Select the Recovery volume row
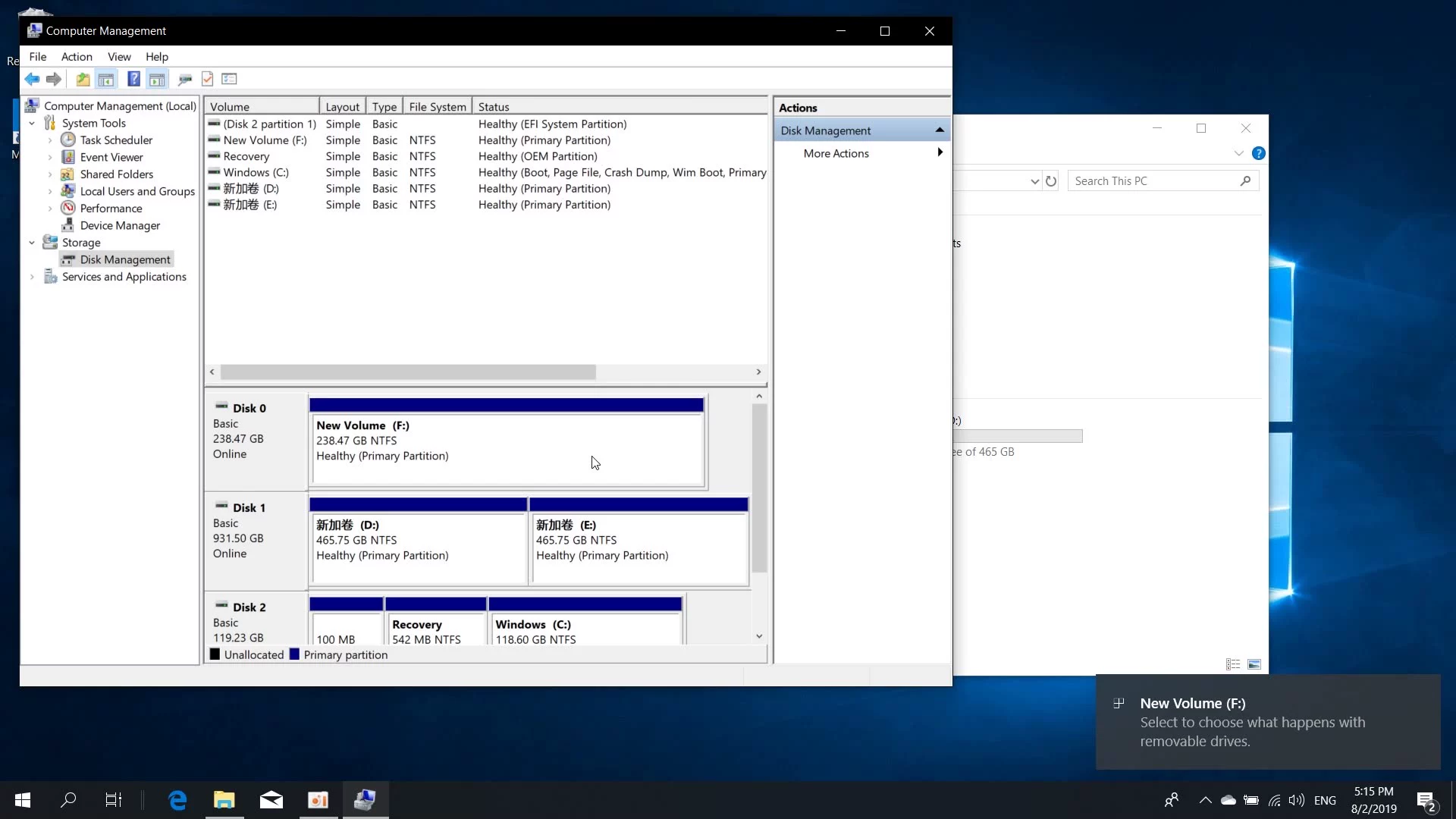1456x819 pixels. 486,156
